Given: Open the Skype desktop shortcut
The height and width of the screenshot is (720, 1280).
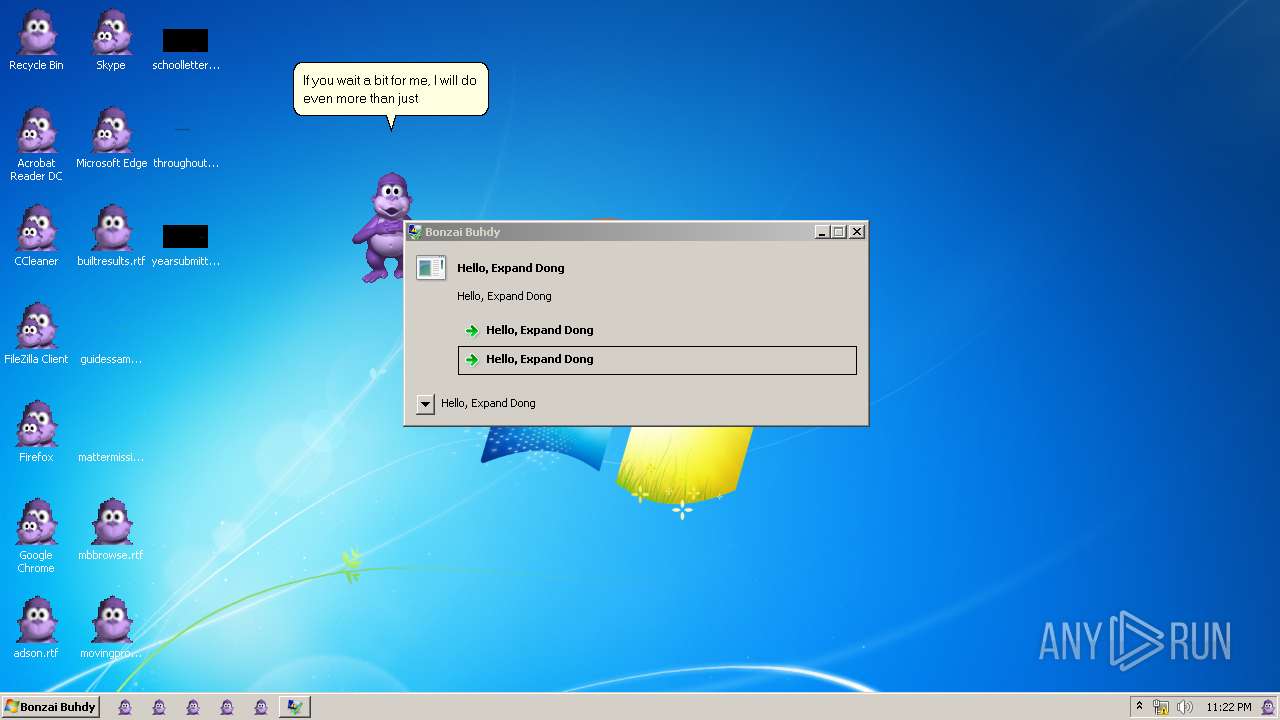Looking at the screenshot, I should 111,40.
